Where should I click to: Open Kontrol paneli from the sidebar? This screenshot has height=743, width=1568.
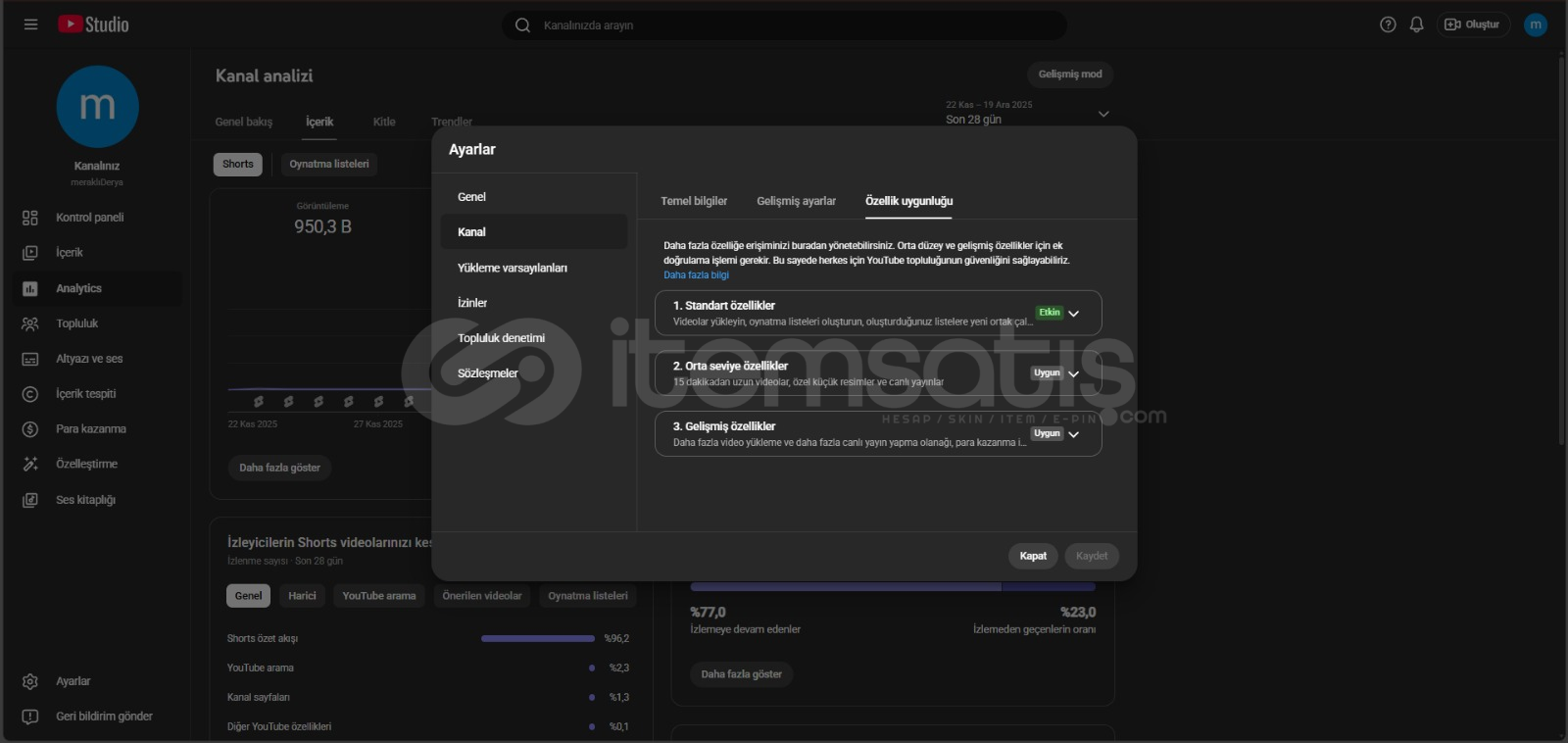pos(89,218)
